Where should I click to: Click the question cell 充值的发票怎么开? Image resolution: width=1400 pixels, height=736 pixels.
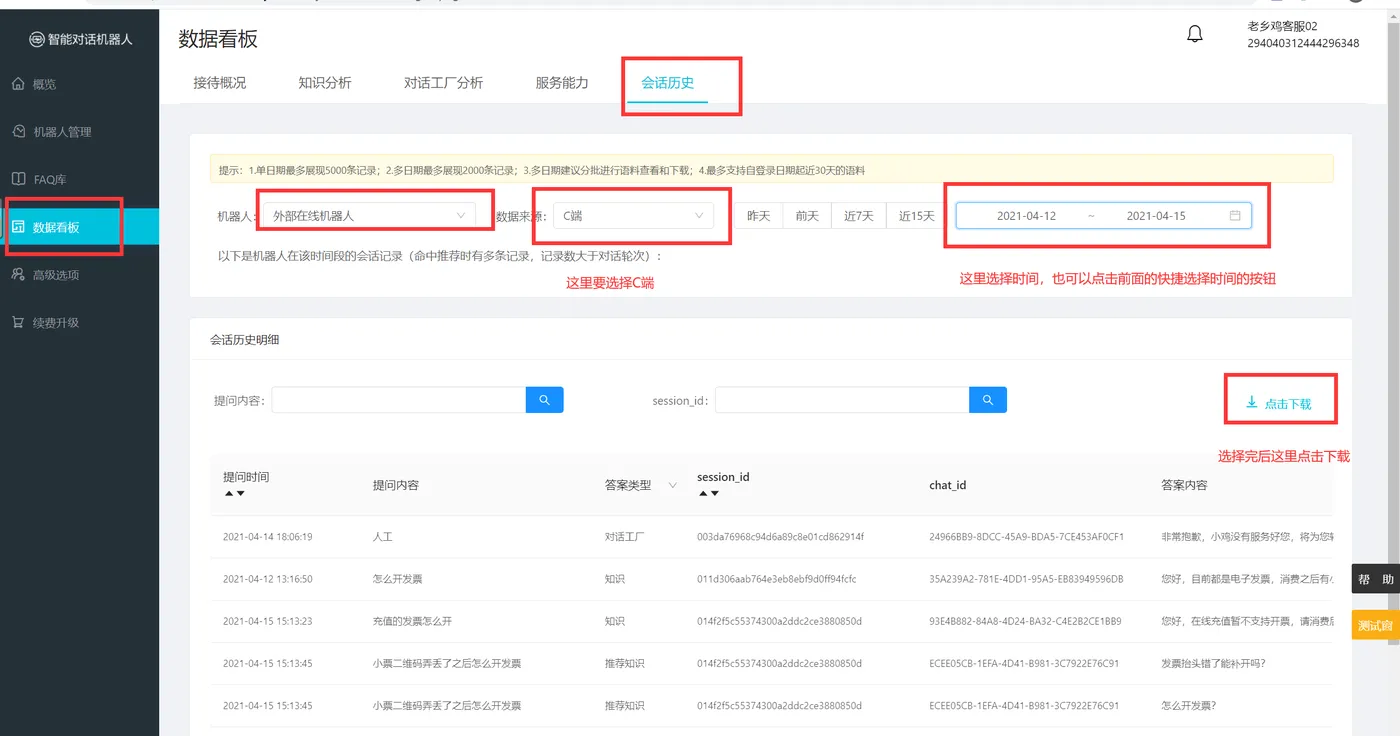pyautogui.click(x=412, y=621)
